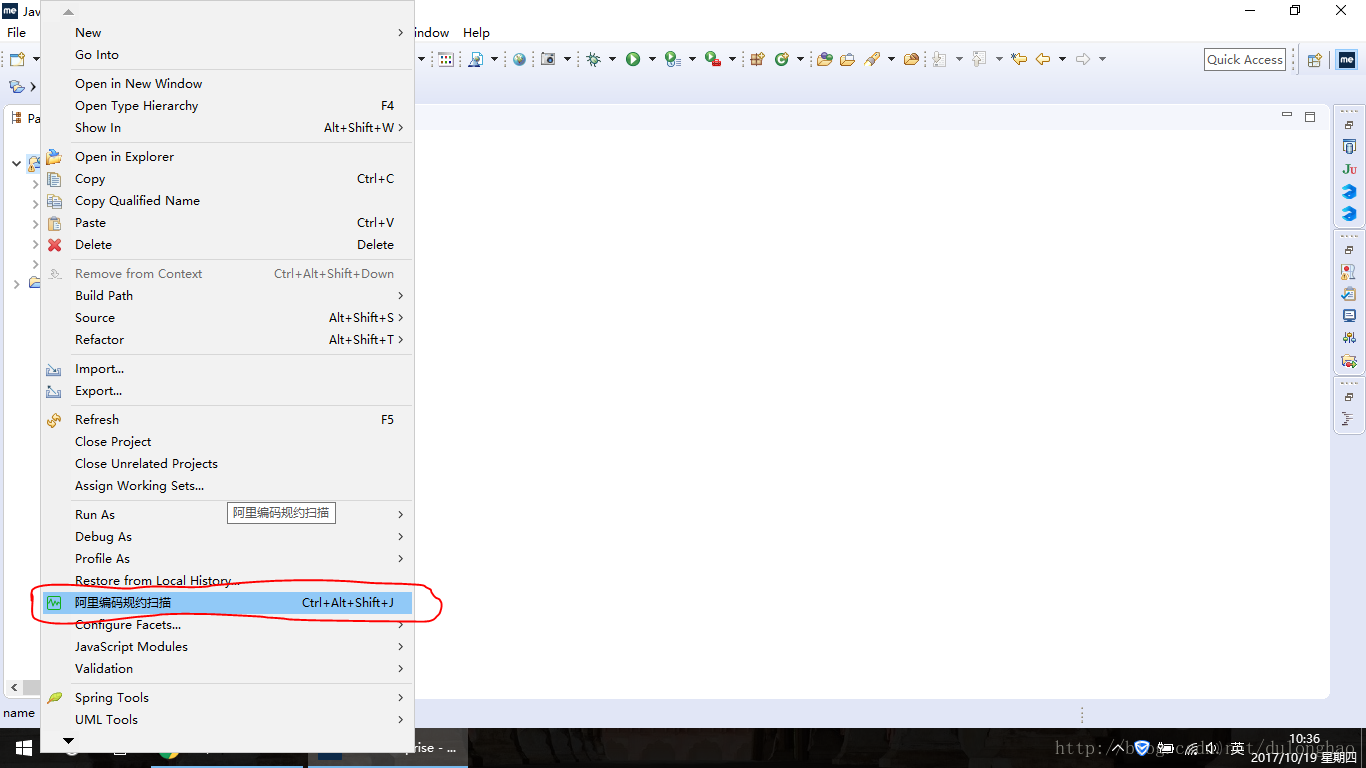Click the Debug bug icon in toolbar
Viewport: 1366px width, 768px height.
[593, 59]
